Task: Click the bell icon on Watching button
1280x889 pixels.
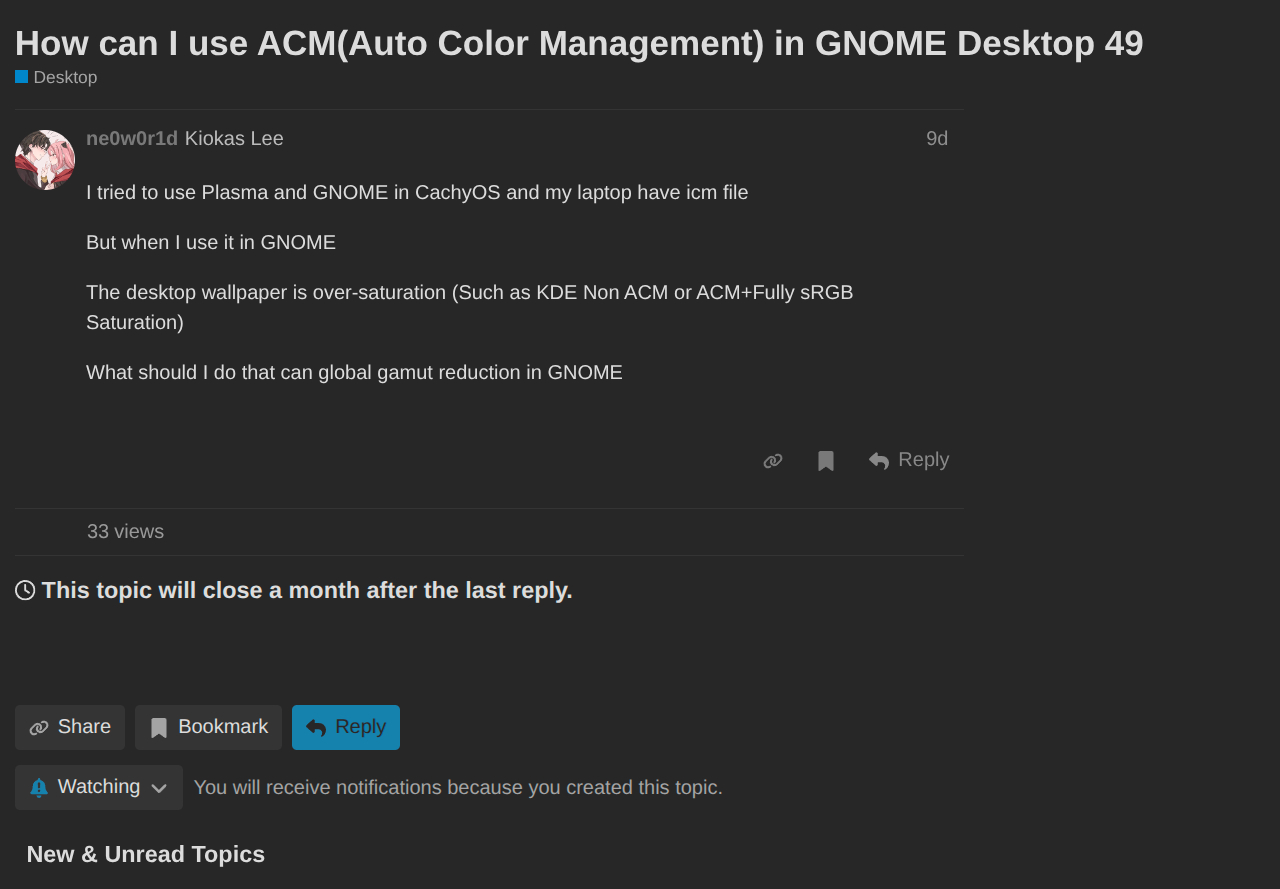Action: [39, 788]
